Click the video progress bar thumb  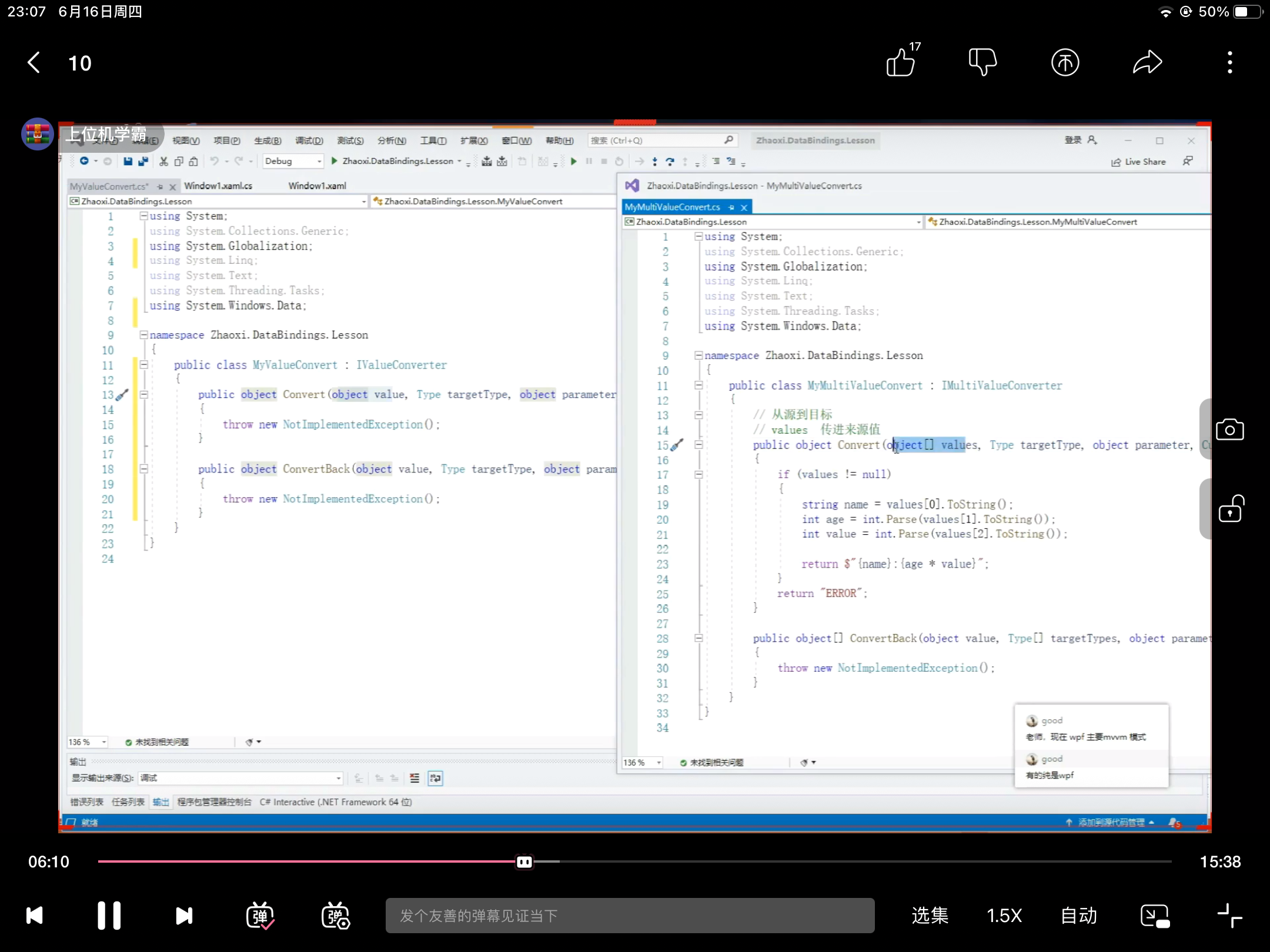point(524,862)
